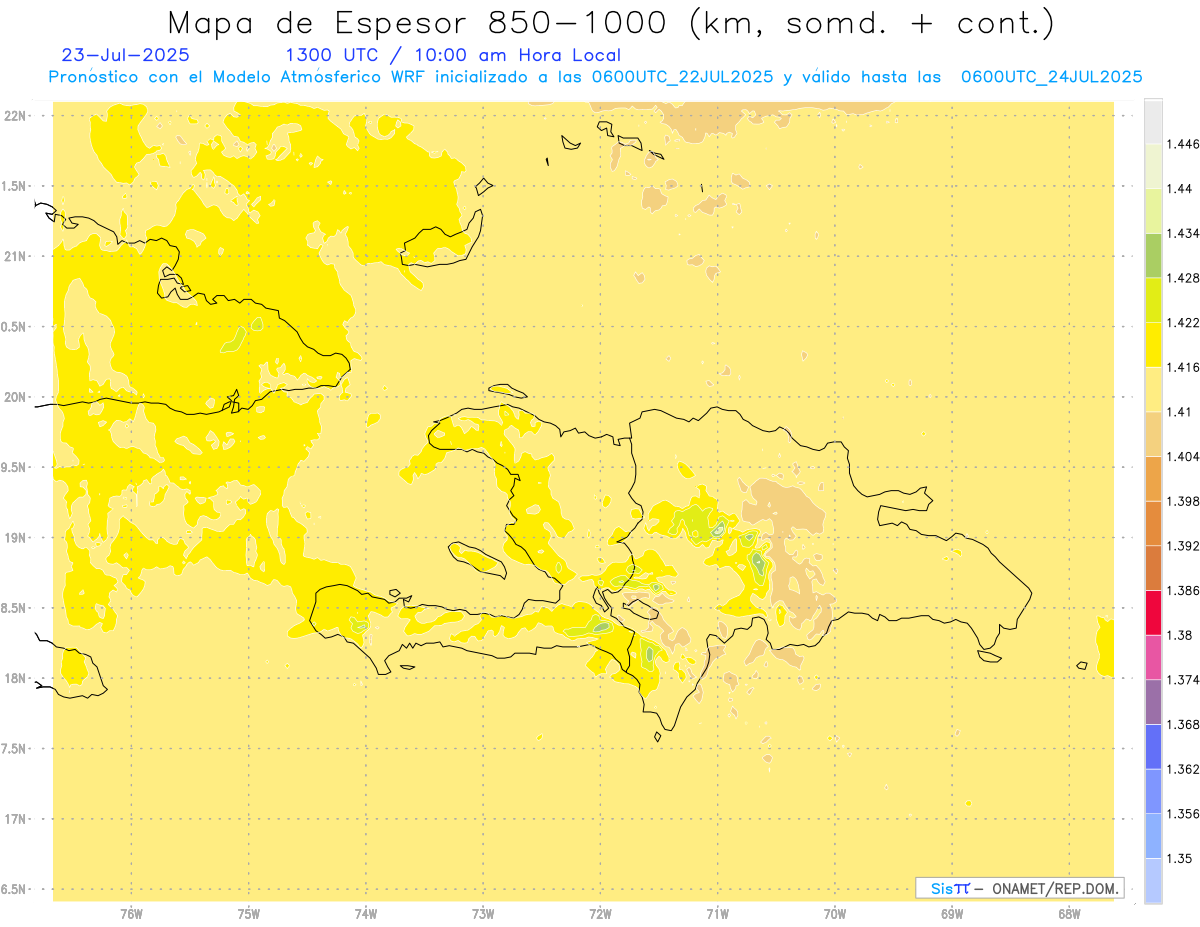
Task: Click the initialization time '0600UTC_22JUL2025'
Action: pyautogui.click(x=682, y=77)
